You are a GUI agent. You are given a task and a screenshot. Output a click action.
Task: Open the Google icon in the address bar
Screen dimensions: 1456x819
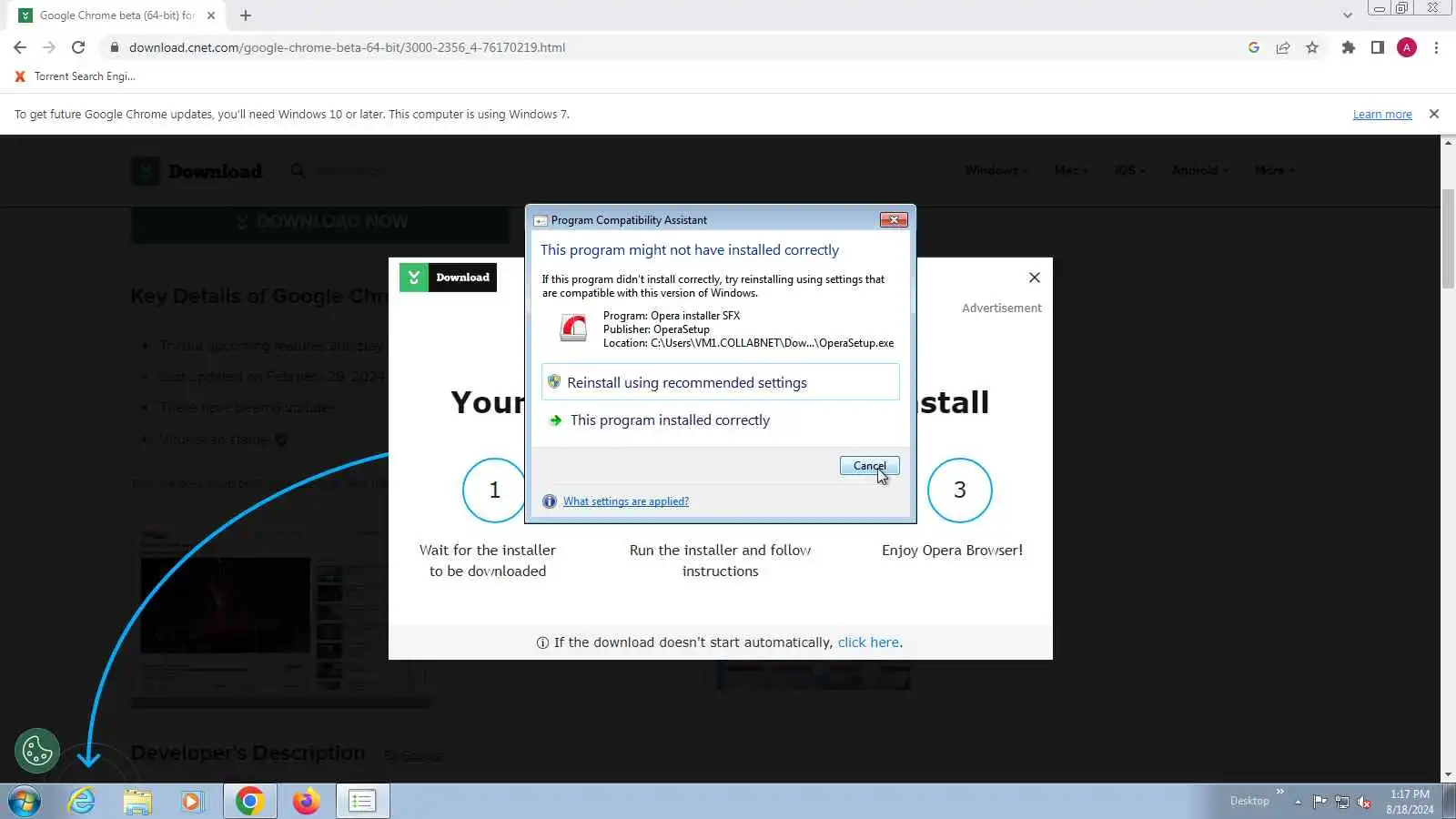point(1254,47)
